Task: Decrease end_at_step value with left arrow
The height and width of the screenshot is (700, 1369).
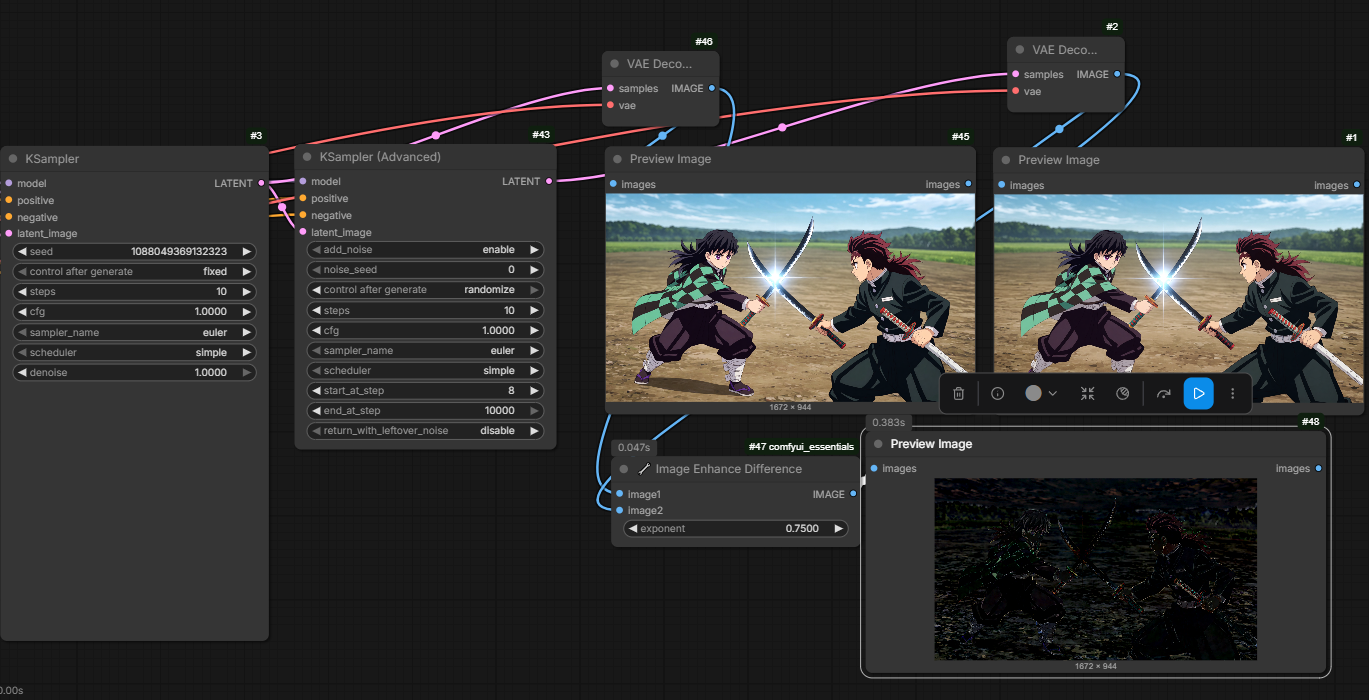Action: (x=317, y=411)
